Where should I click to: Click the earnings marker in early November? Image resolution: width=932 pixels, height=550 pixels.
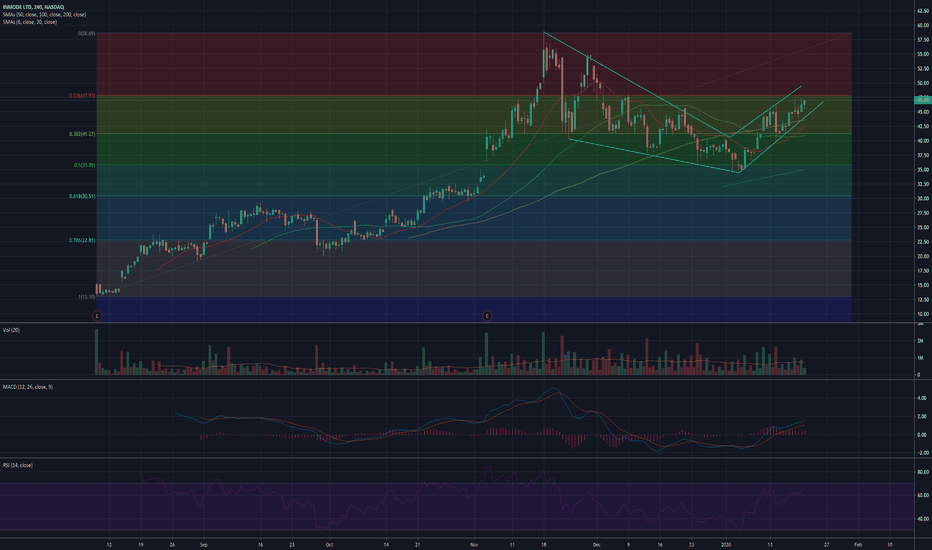click(x=487, y=316)
